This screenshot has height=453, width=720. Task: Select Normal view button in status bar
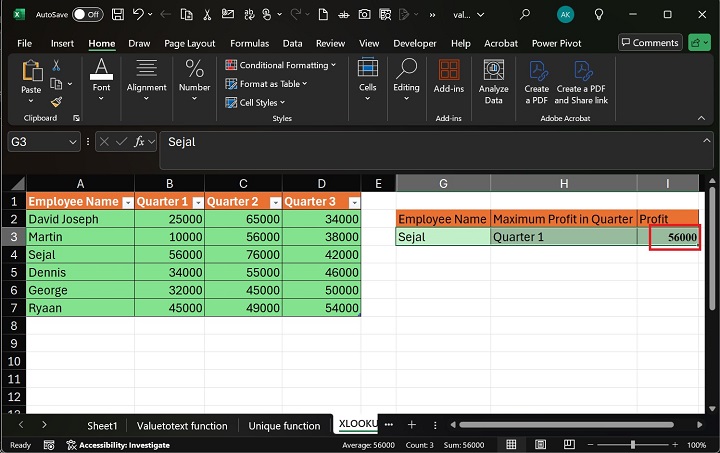coord(511,445)
